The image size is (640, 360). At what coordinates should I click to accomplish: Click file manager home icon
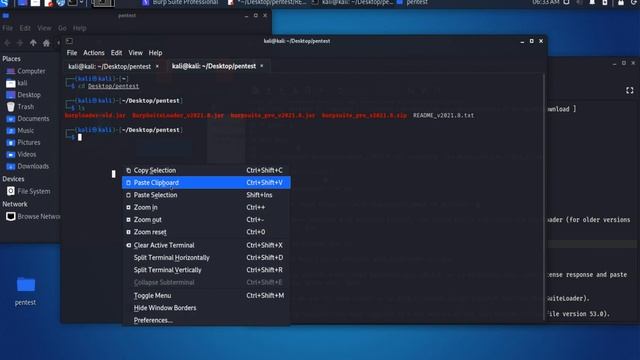click(46, 43)
